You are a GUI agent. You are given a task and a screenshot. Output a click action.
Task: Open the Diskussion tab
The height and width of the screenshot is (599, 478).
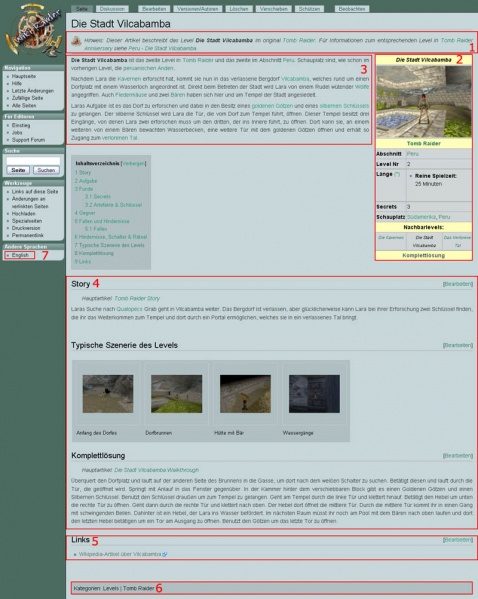tap(112, 8)
